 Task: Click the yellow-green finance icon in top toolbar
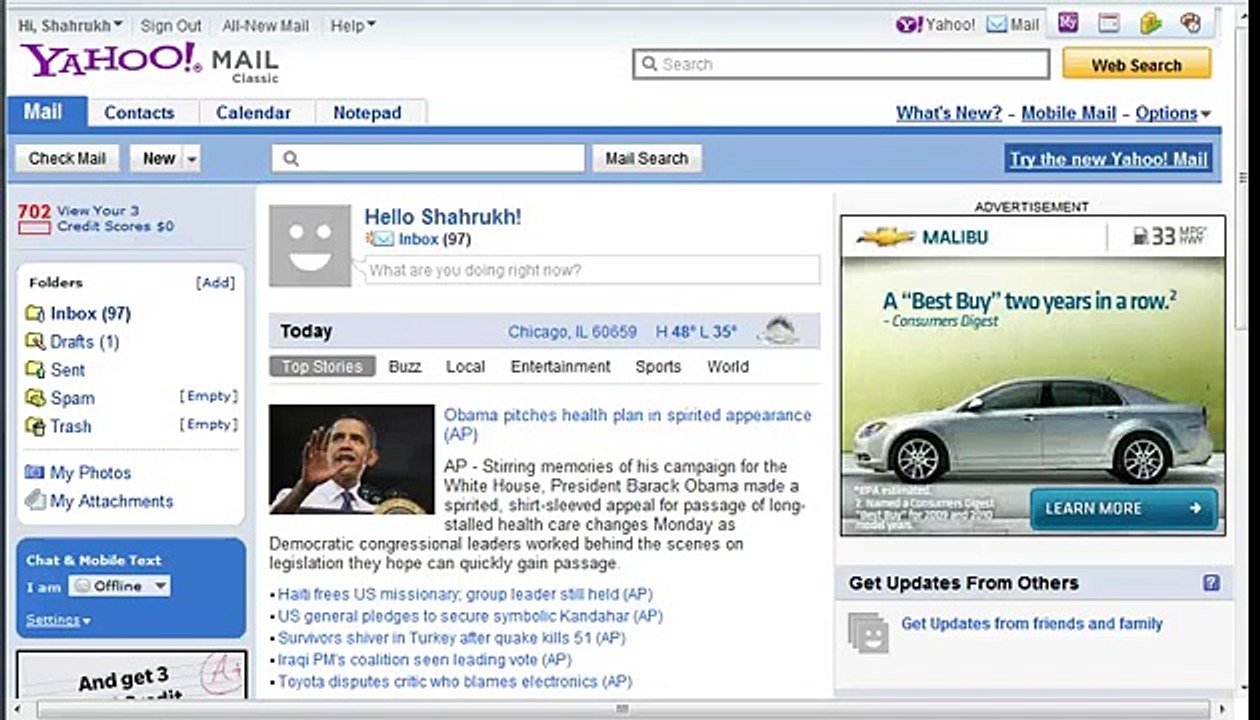1150,23
